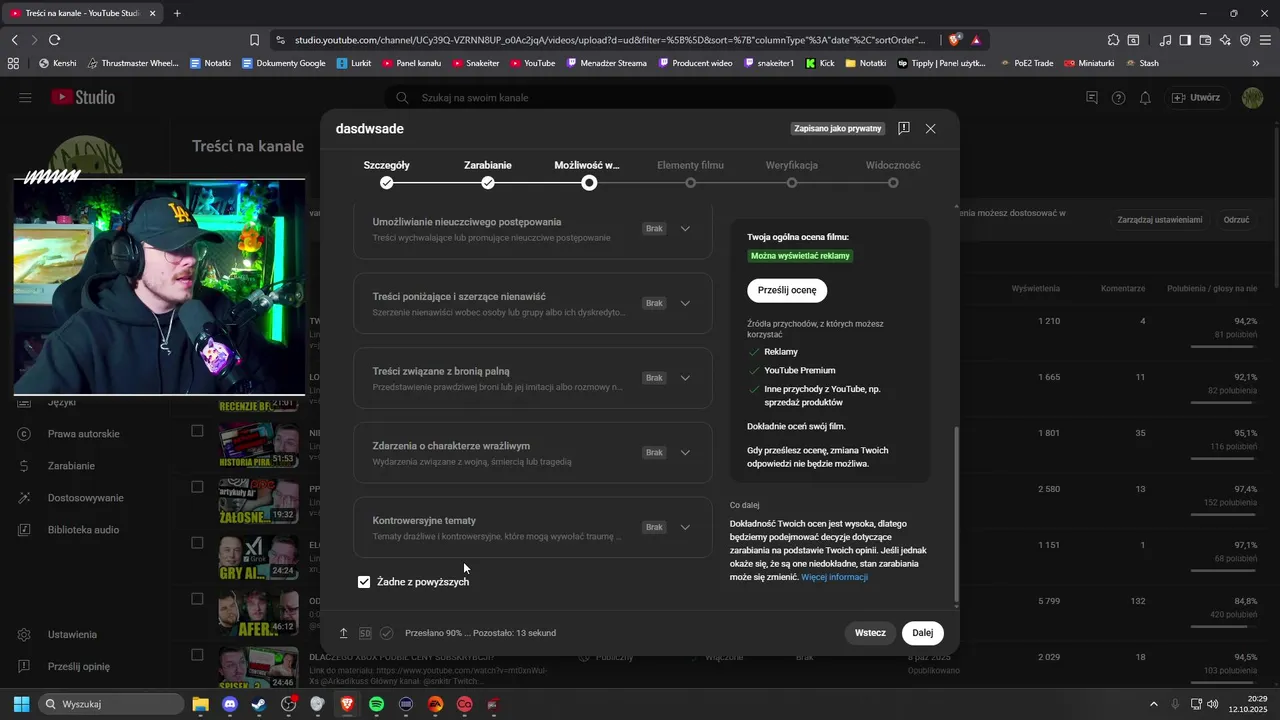Uncheck Żadne z powyższych checkbox
Image resolution: width=1280 pixels, height=720 pixels.
coord(364,582)
